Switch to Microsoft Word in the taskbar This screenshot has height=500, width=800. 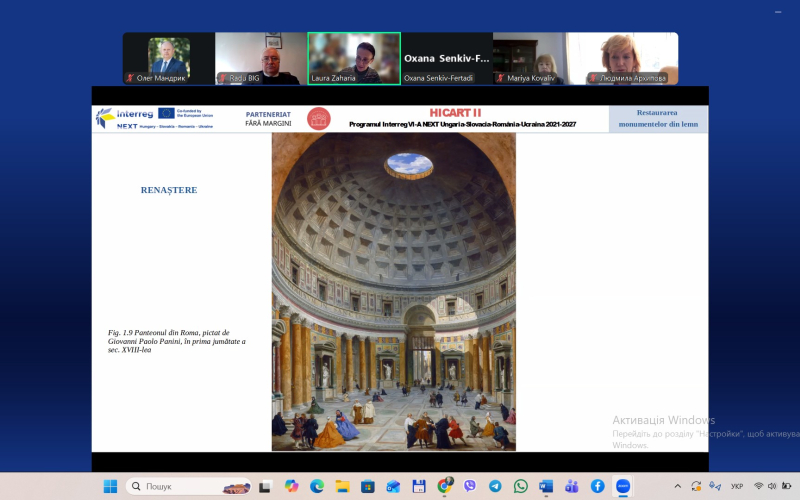point(546,486)
